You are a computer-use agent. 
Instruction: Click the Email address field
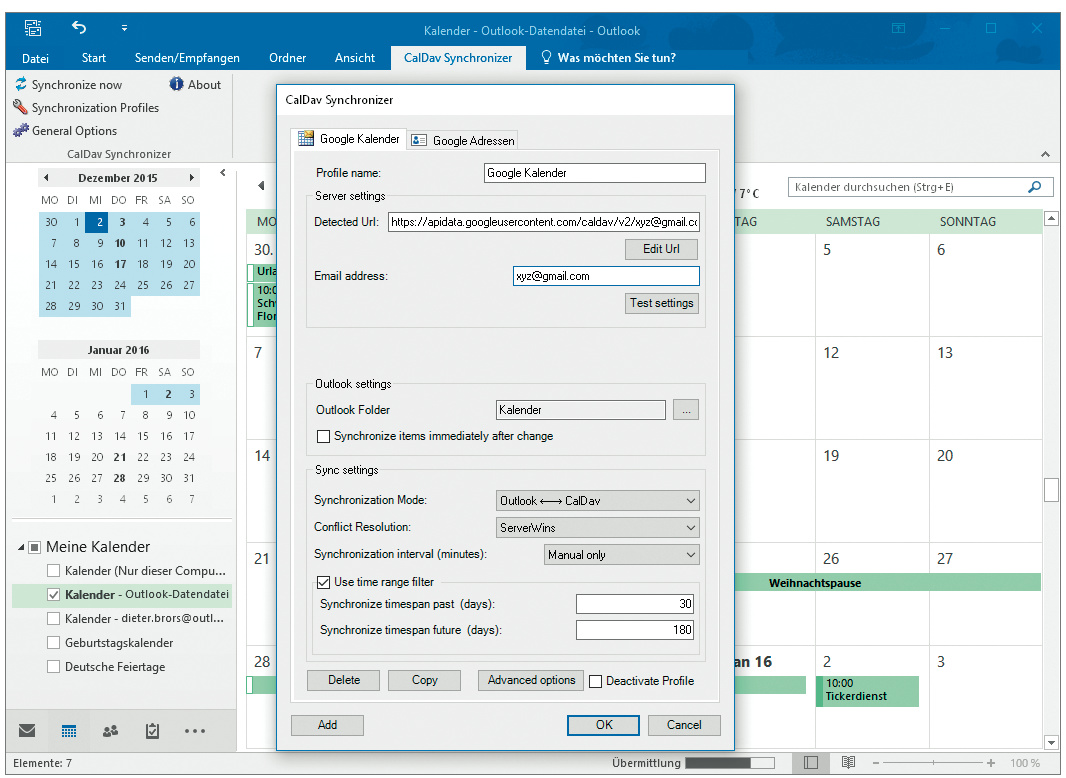pyautogui.click(x=606, y=276)
